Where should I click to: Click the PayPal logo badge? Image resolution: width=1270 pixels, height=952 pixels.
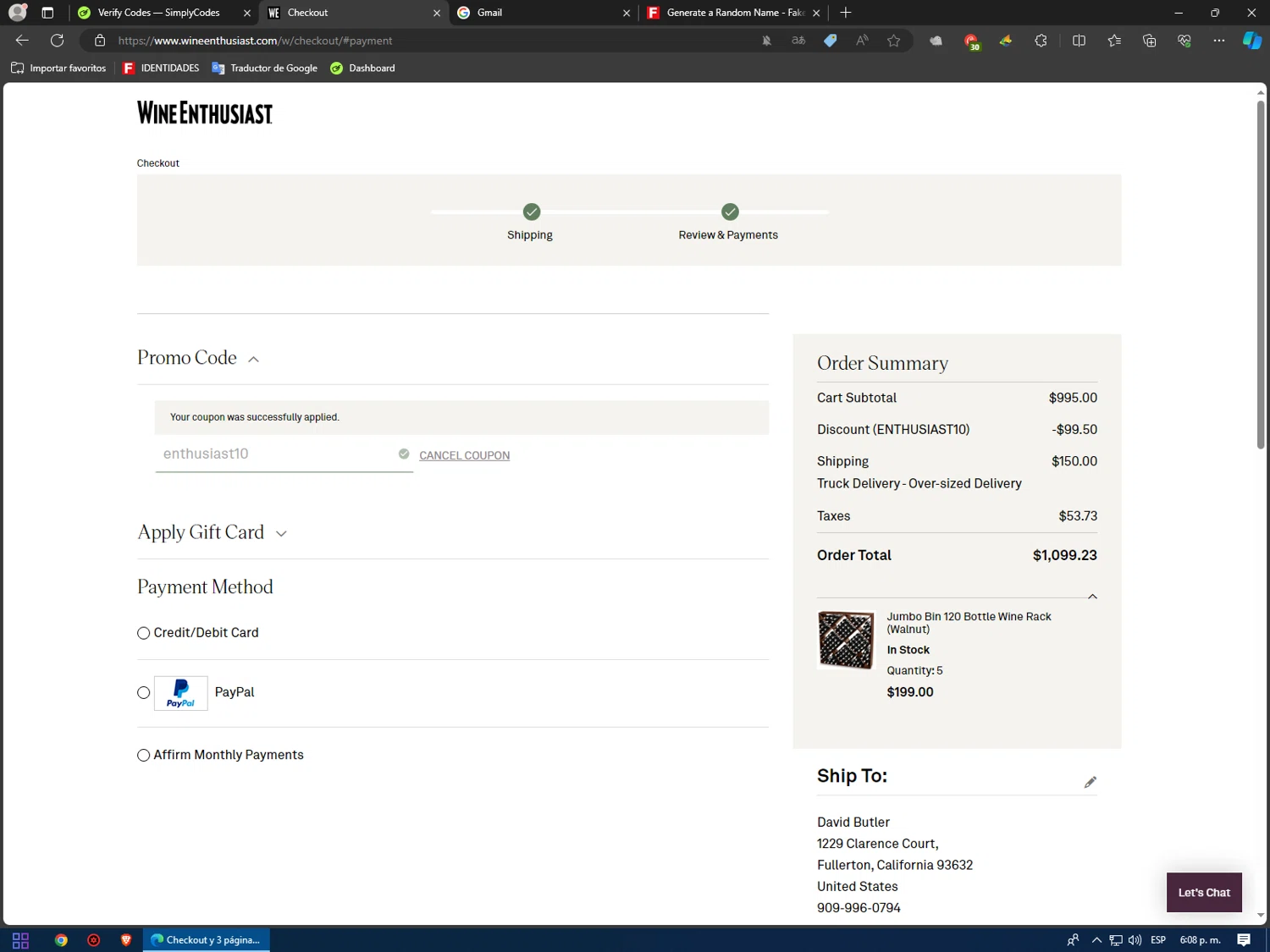pyautogui.click(x=181, y=693)
